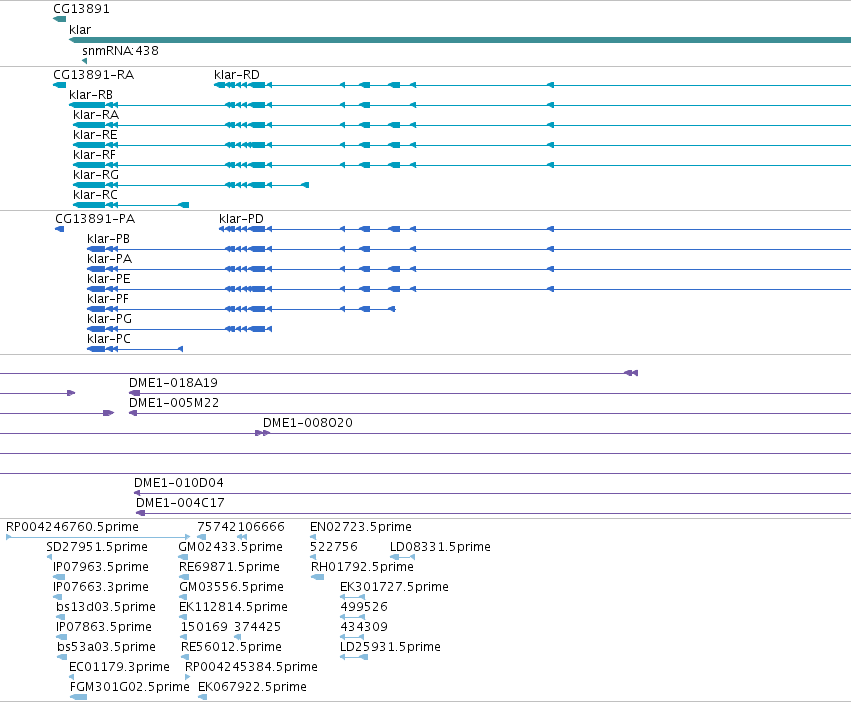Click the RP004246760.5prime EST label
The height and width of the screenshot is (702, 851).
(72, 527)
